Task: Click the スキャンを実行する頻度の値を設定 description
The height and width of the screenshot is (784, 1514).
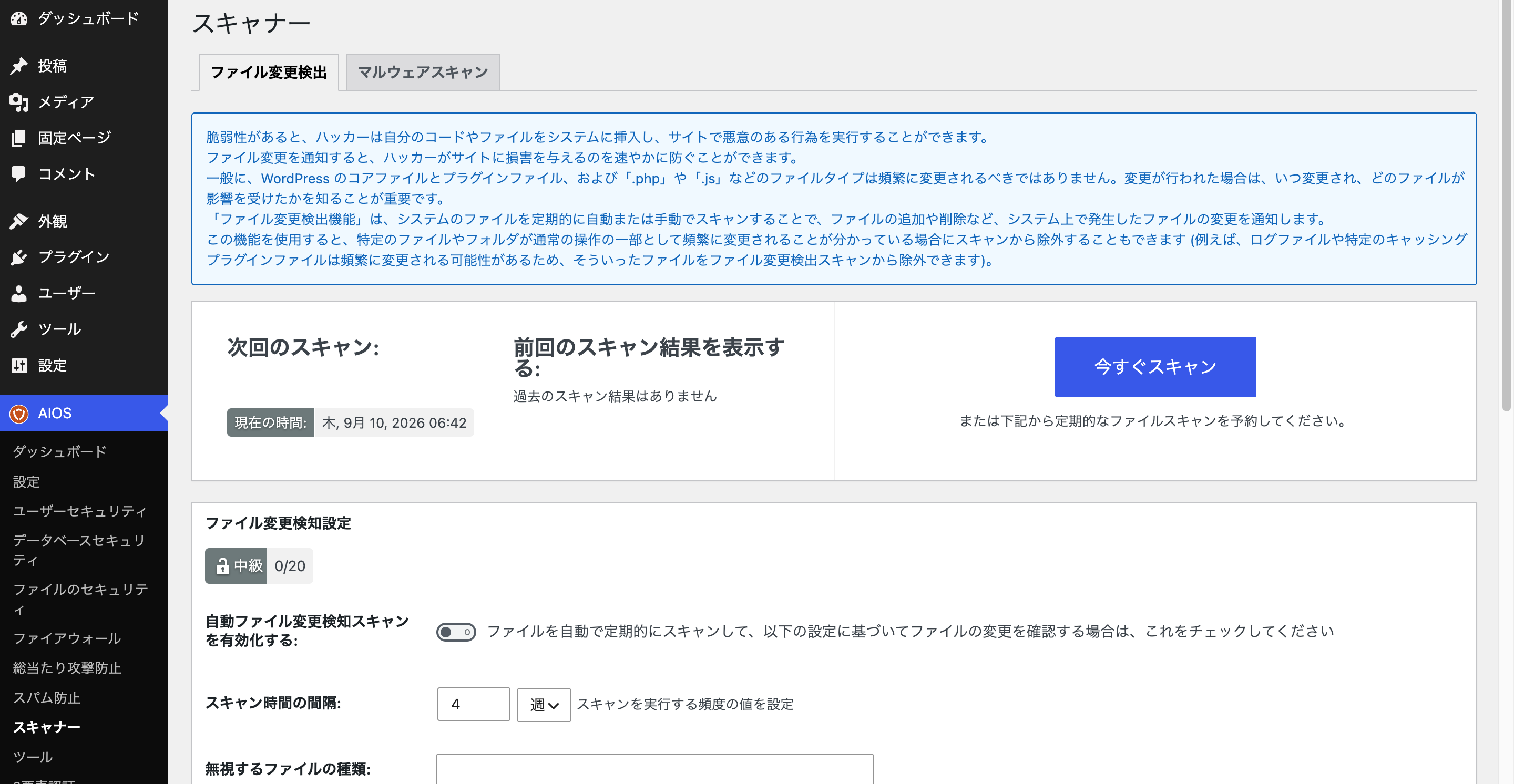Action: (684, 704)
